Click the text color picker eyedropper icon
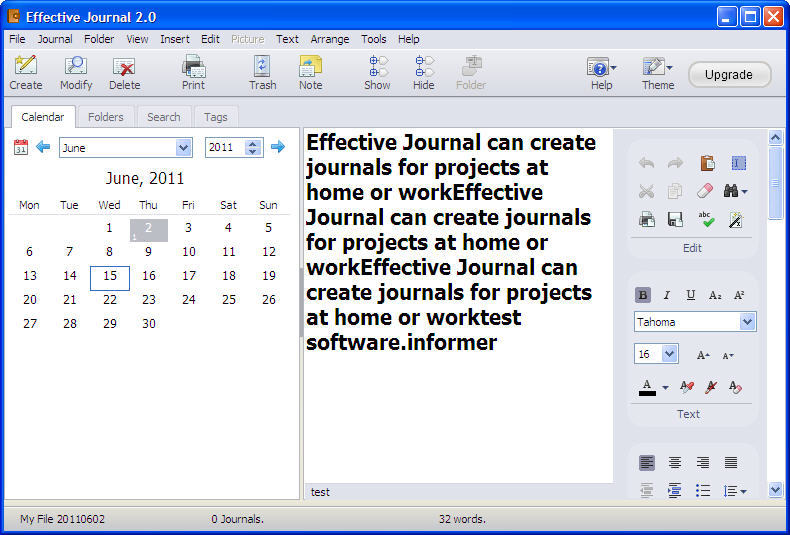This screenshot has width=790, height=535. pos(687,387)
